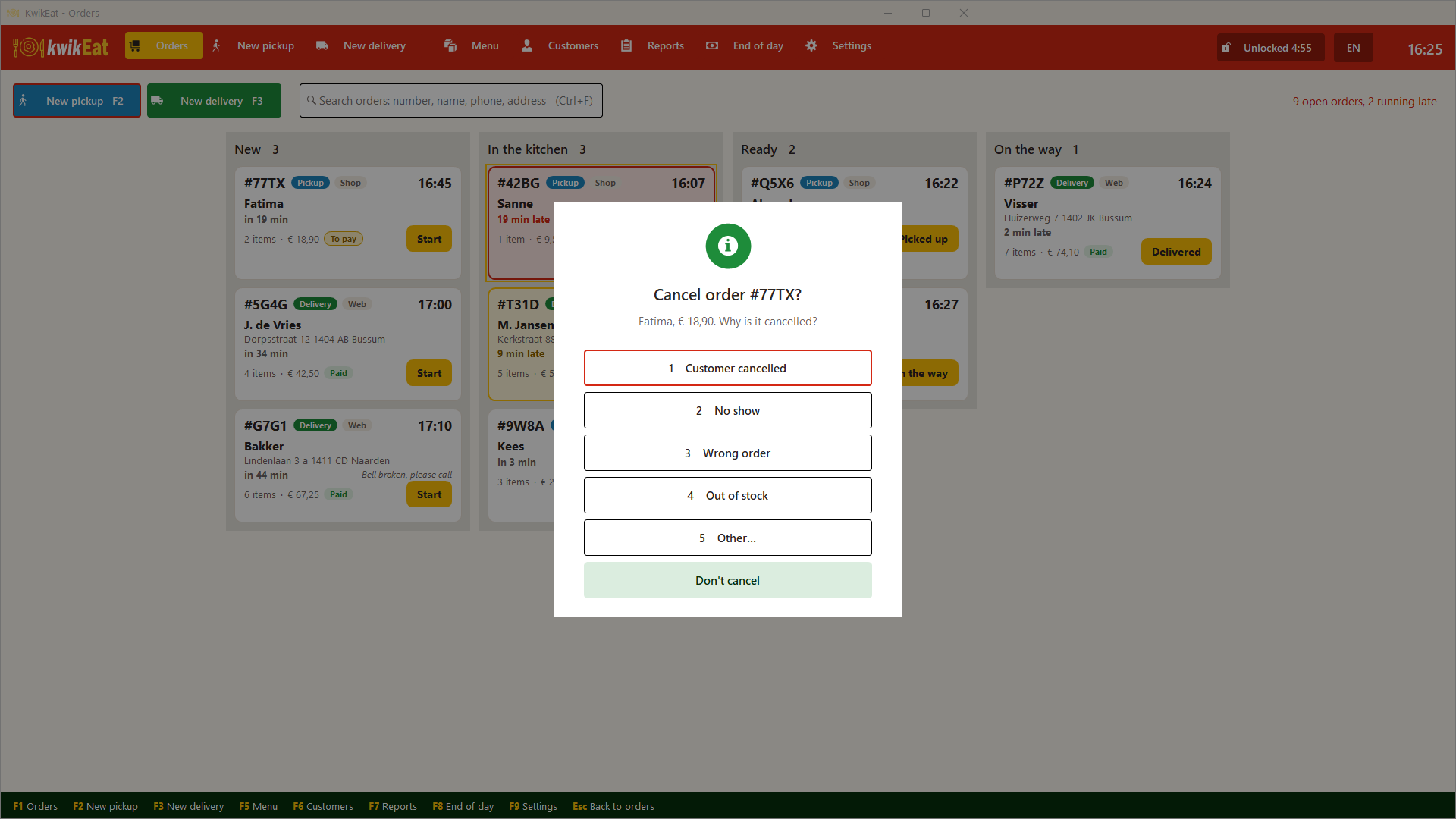Screen dimensions: 1456x819
Task: Select the No show reason
Action: click(728, 410)
